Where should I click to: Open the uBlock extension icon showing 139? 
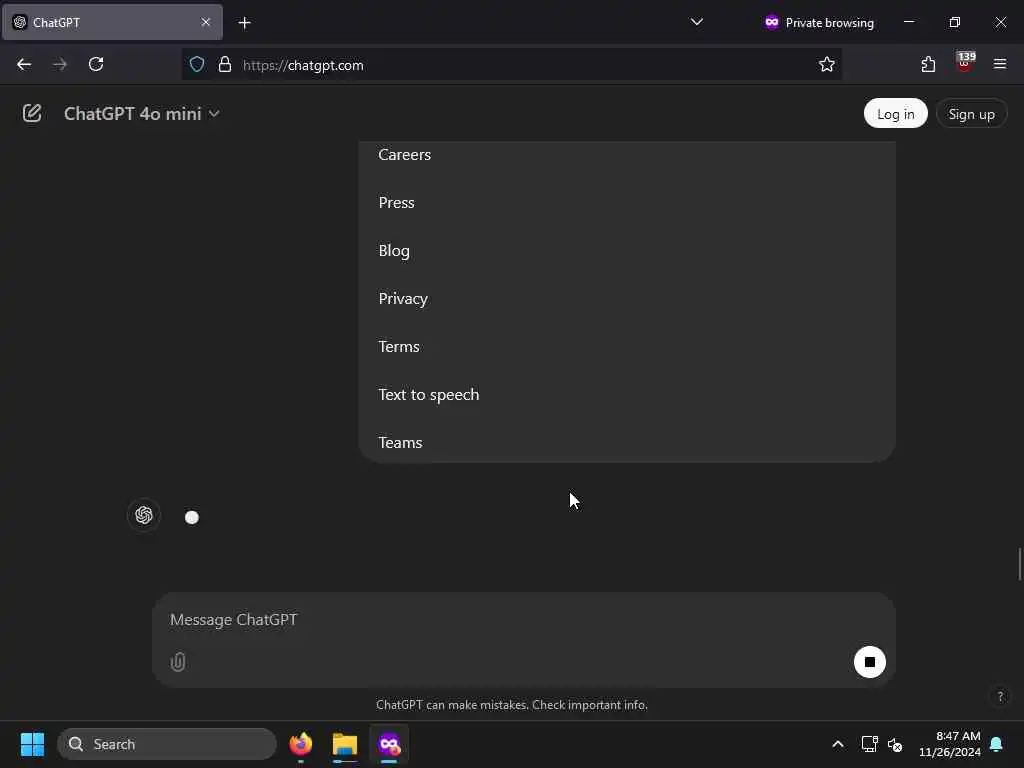point(965,63)
